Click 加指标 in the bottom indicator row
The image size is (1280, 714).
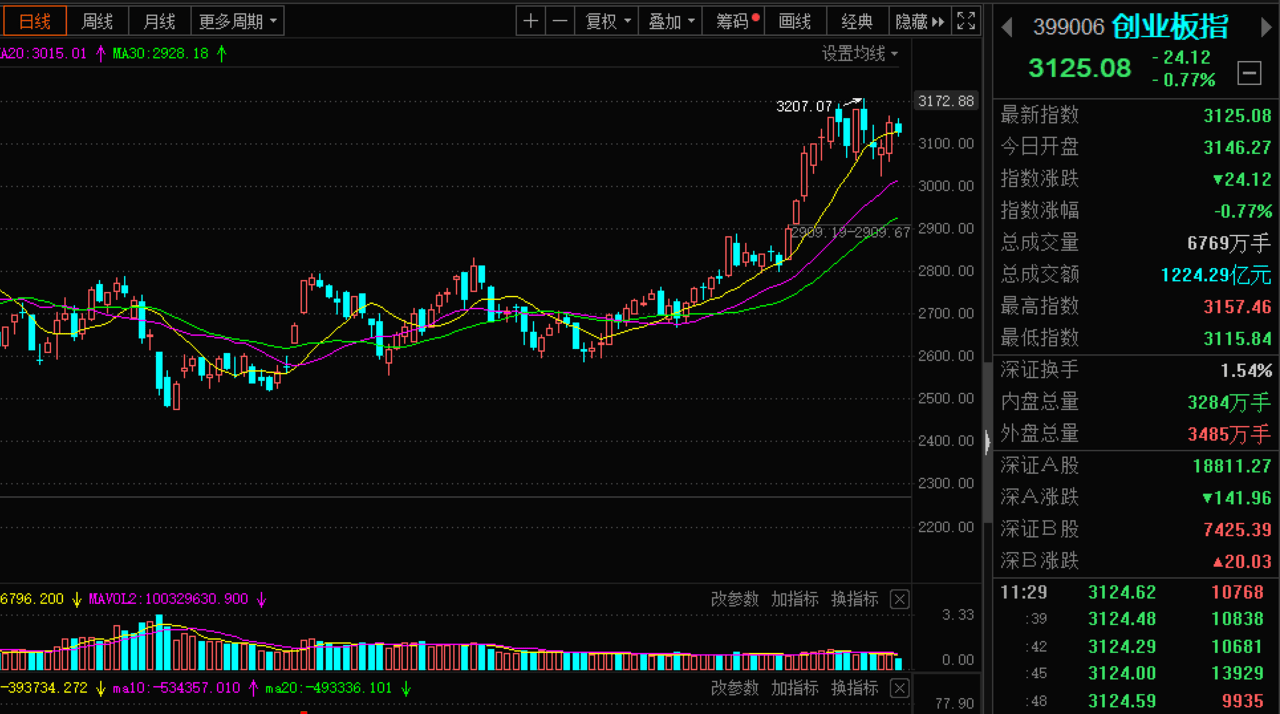[795, 688]
